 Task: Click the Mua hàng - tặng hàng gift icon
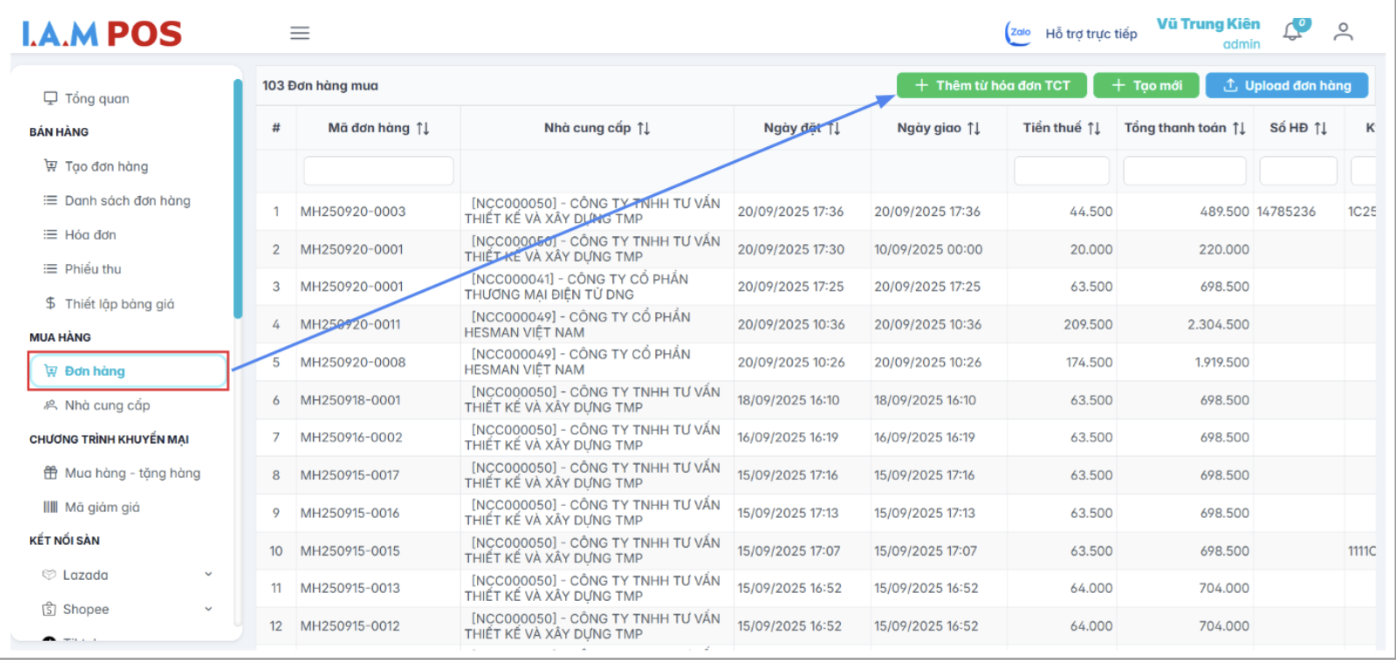coord(50,473)
